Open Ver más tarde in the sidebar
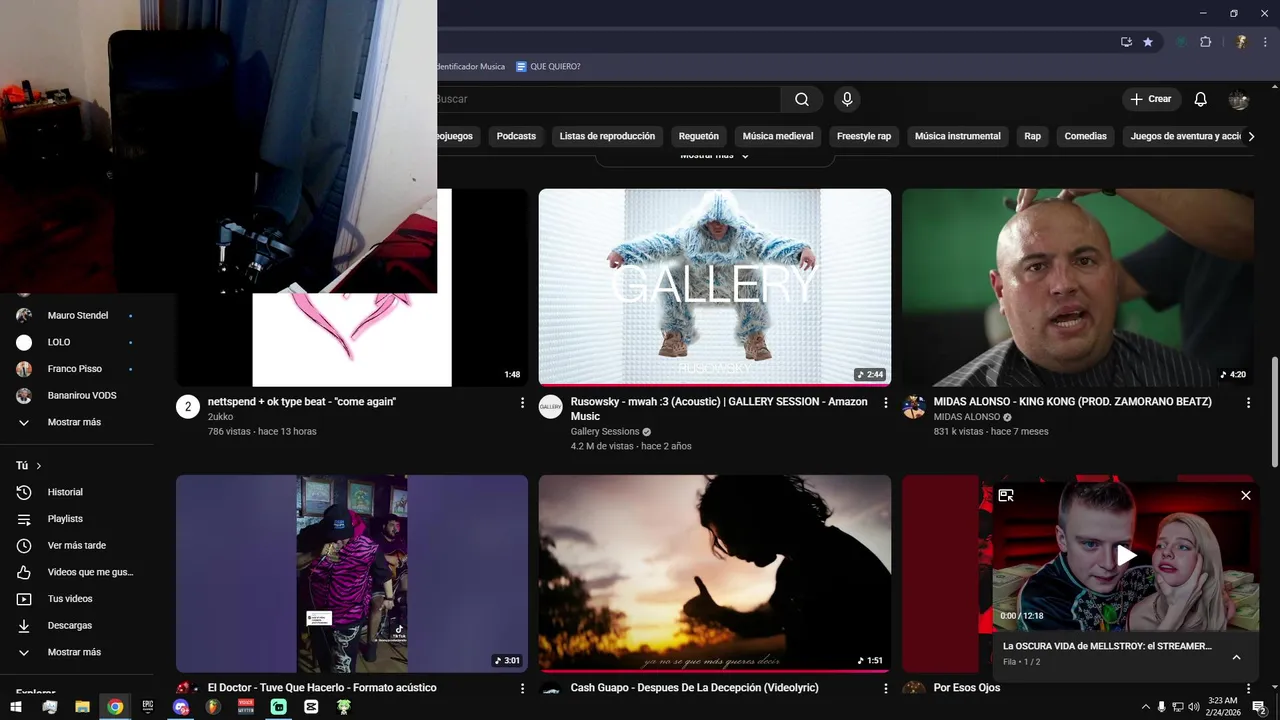 pos(76,545)
